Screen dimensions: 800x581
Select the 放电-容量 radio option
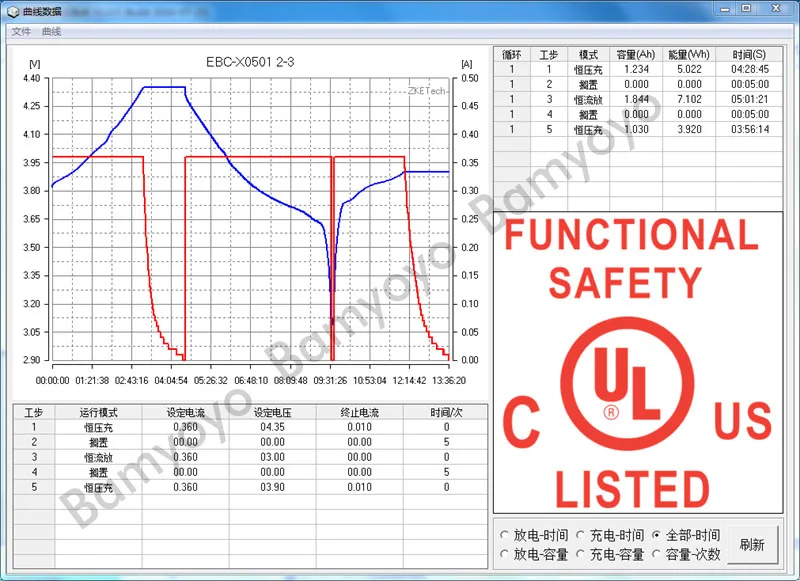pyautogui.click(x=534, y=554)
